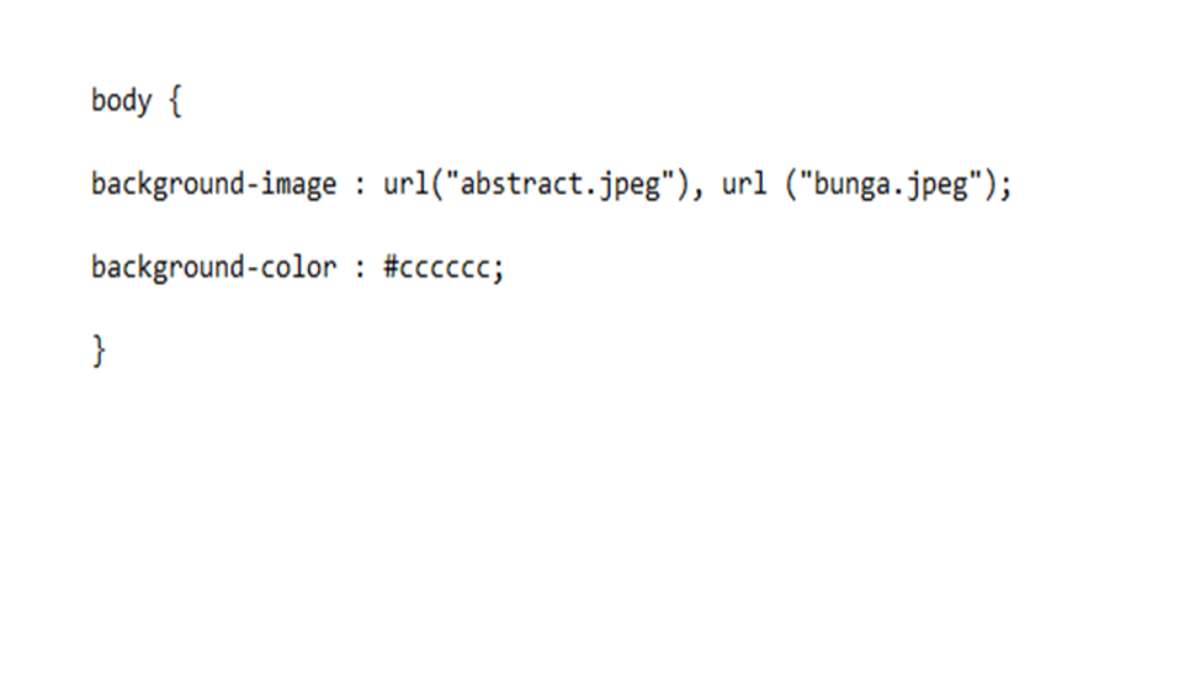
Task: Click the second url keyword before bunga
Action: [x=743, y=184]
